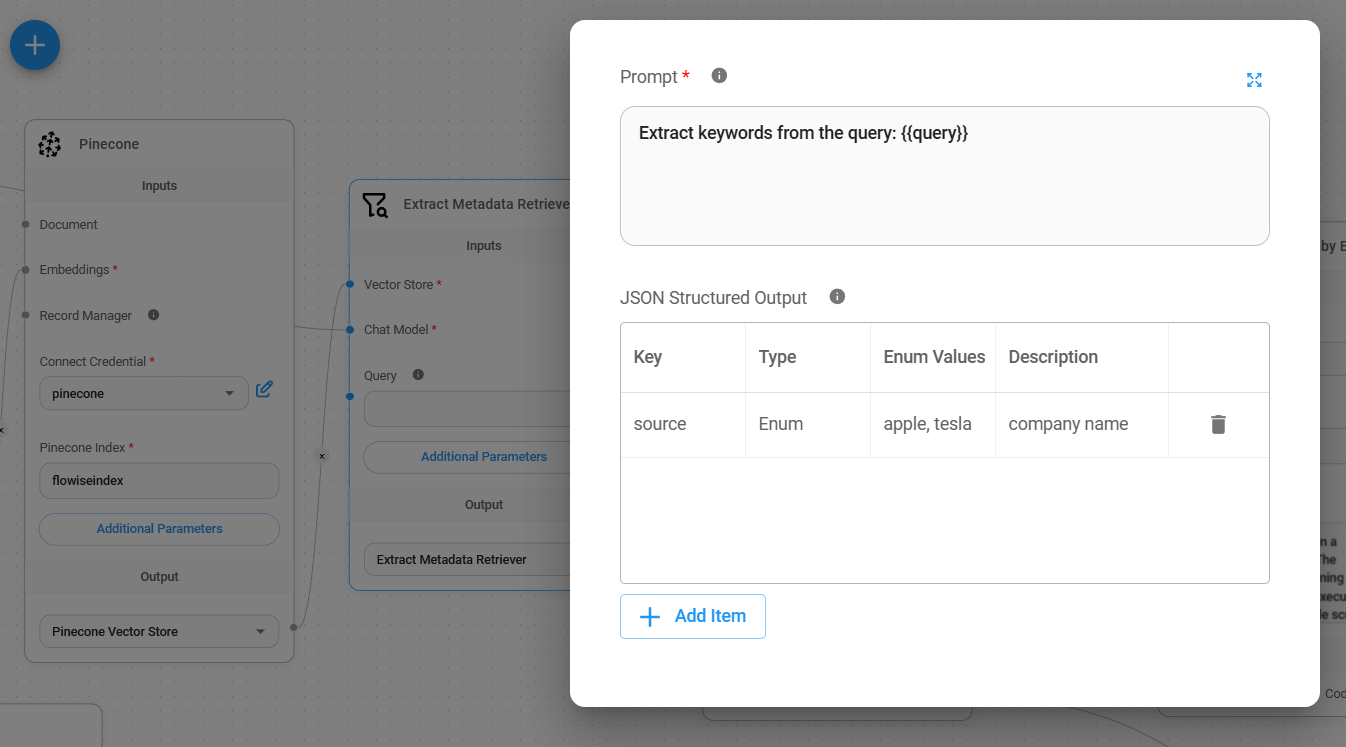The height and width of the screenshot is (747, 1346).
Task: Click the blue plus add-node button
Action: point(35,45)
